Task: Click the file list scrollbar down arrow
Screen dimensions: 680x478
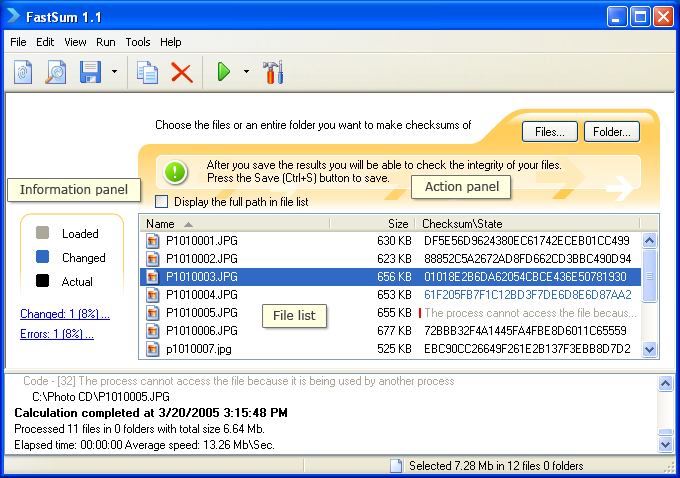Action: point(649,349)
